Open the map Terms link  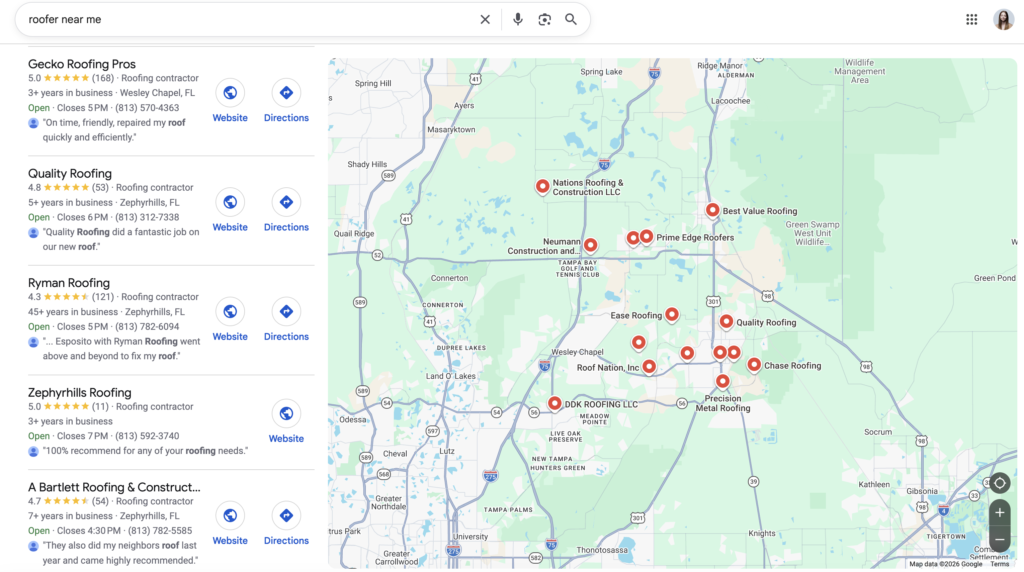coord(999,564)
